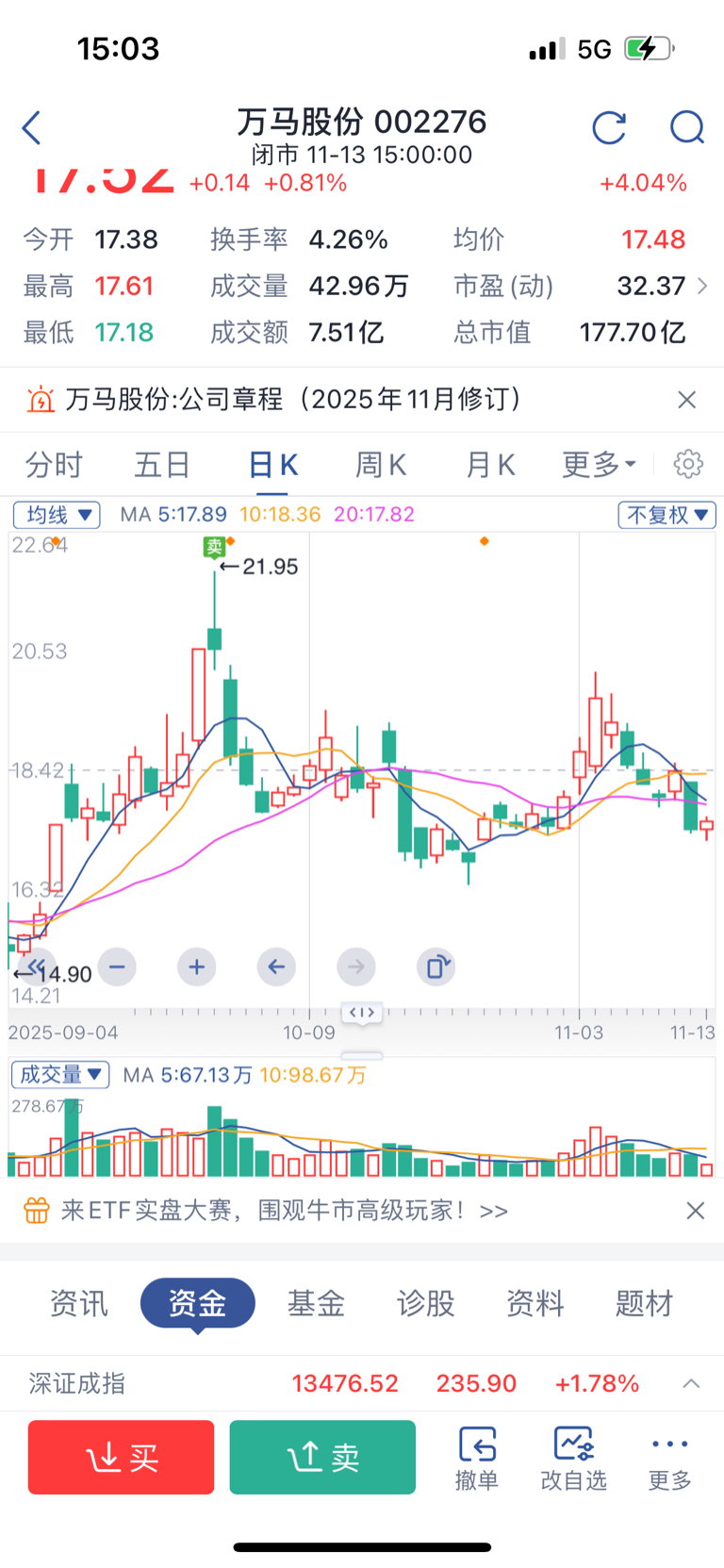The width and height of the screenshot is (724, 1568).
Task: Tap the chart range drag handle
Action: [x=362, y=1013]
